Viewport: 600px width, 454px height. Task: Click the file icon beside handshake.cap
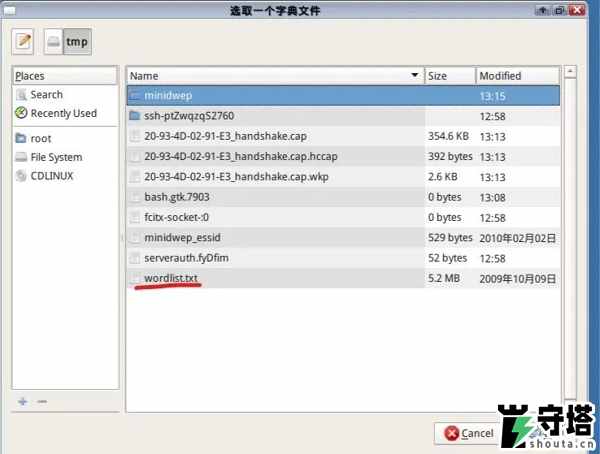tap(135, 136)
